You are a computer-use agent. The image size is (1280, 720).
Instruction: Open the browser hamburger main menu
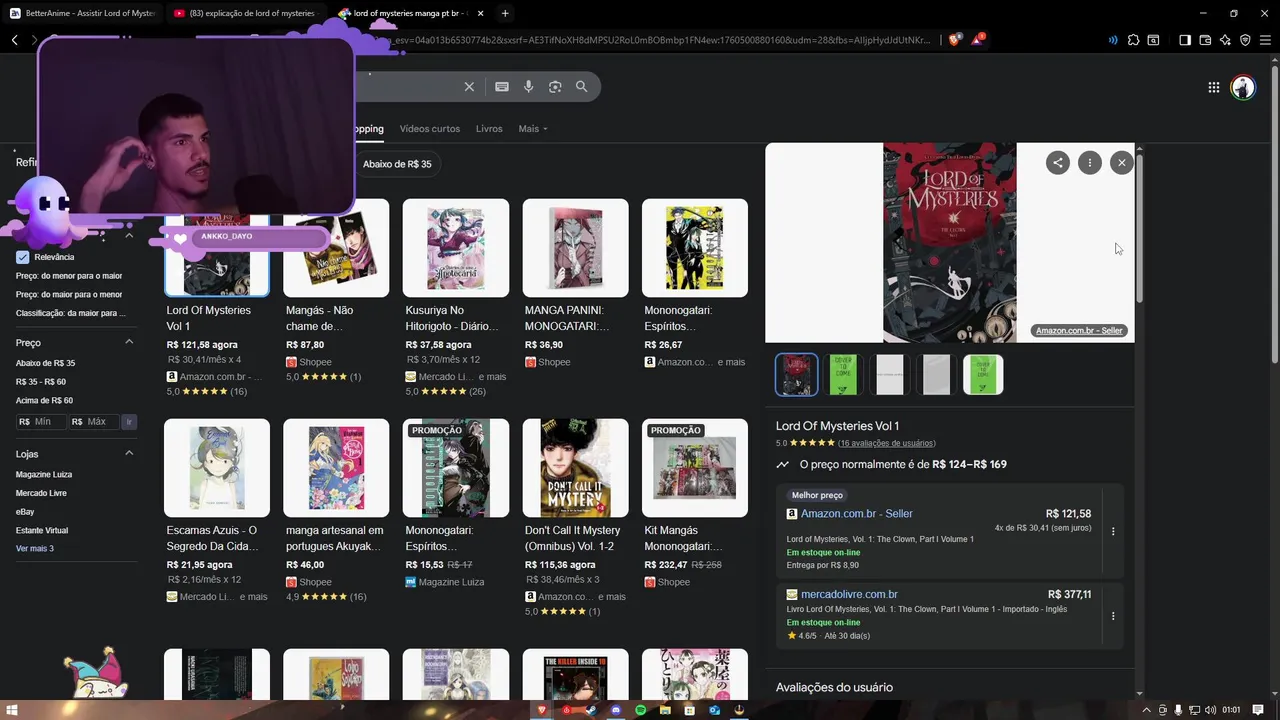(1265, 40)
